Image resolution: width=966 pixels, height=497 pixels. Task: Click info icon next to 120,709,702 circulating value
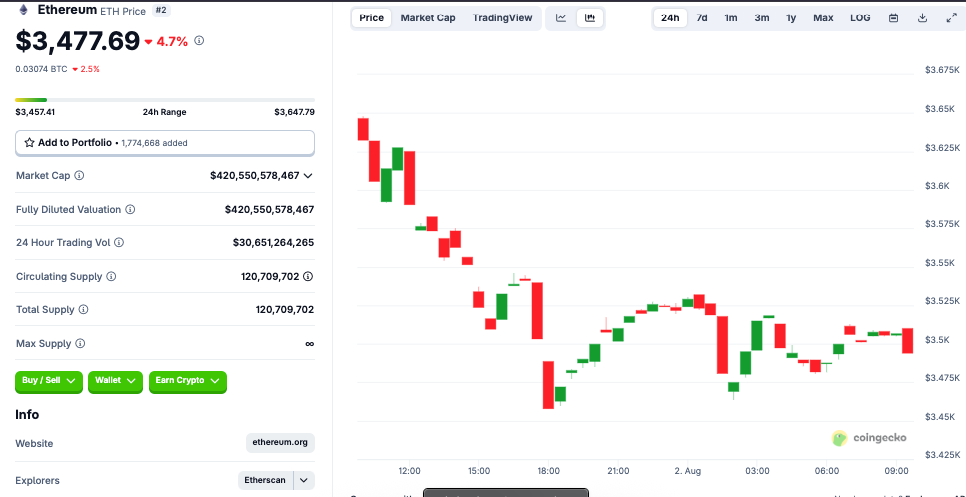[x=308, y=277]
